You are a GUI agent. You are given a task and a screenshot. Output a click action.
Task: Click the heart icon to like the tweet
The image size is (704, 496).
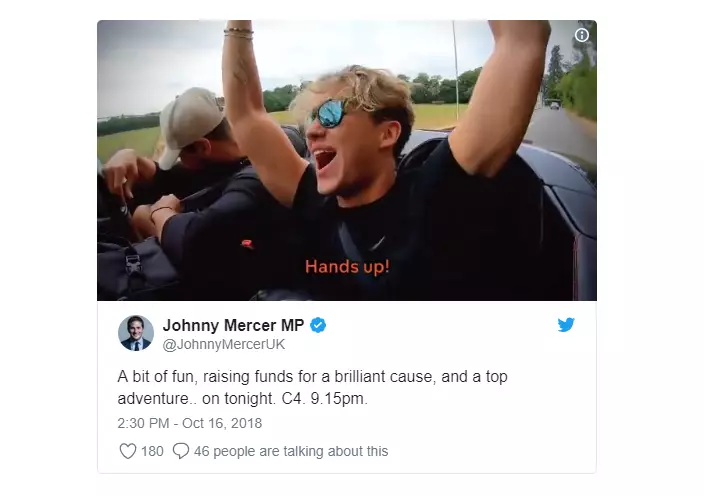point(128,451)
